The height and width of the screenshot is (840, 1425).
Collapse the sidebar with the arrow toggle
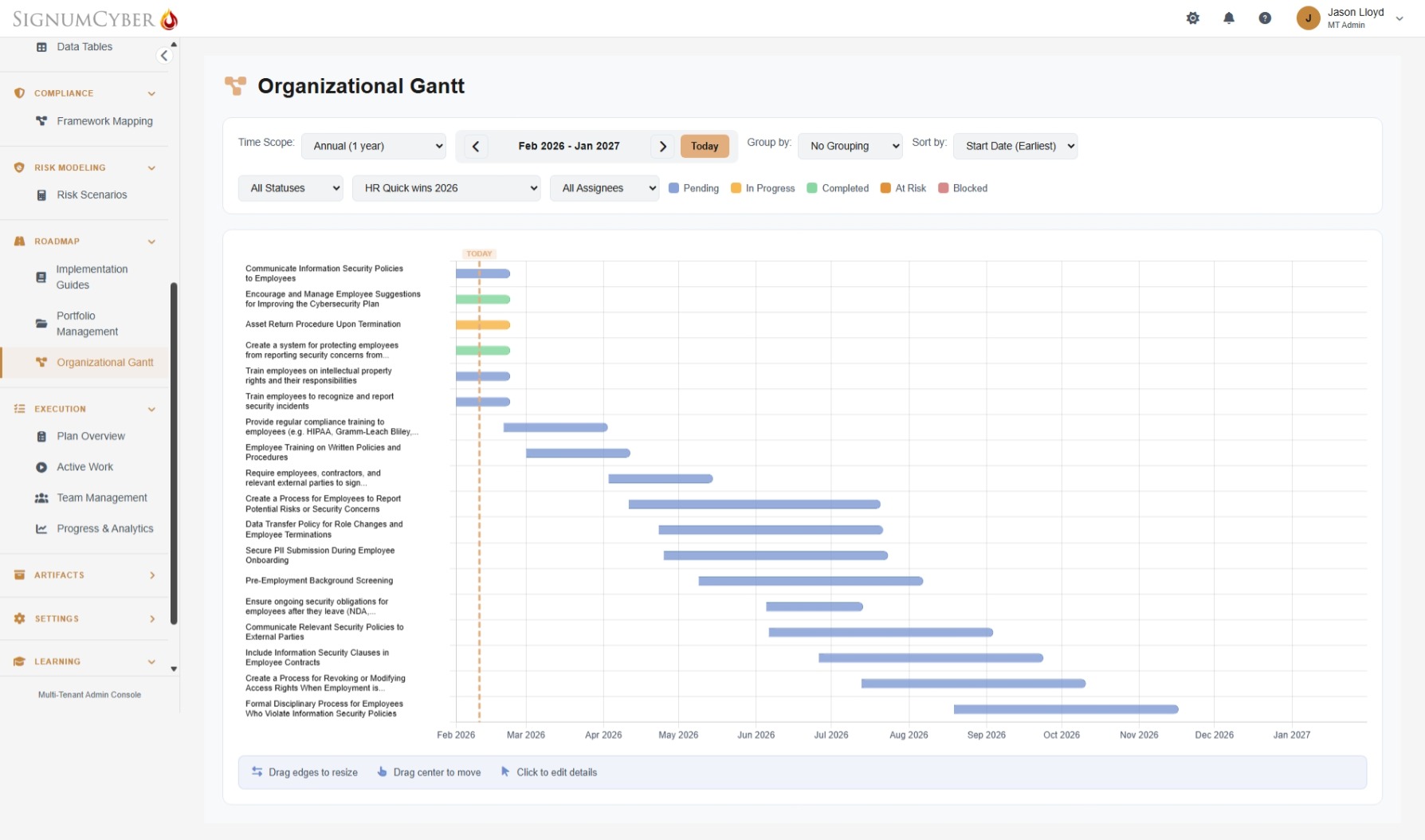click(165, 55)
